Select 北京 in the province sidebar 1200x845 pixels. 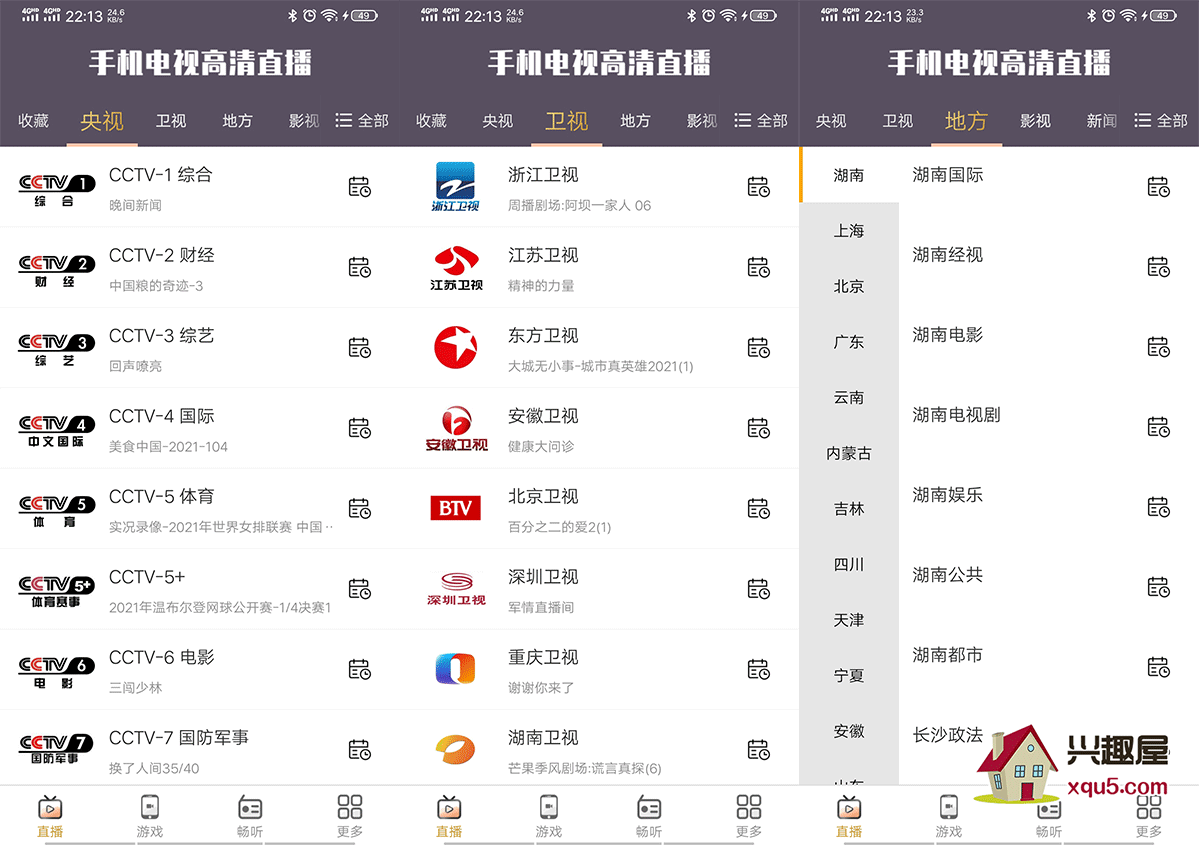[849, 286]
